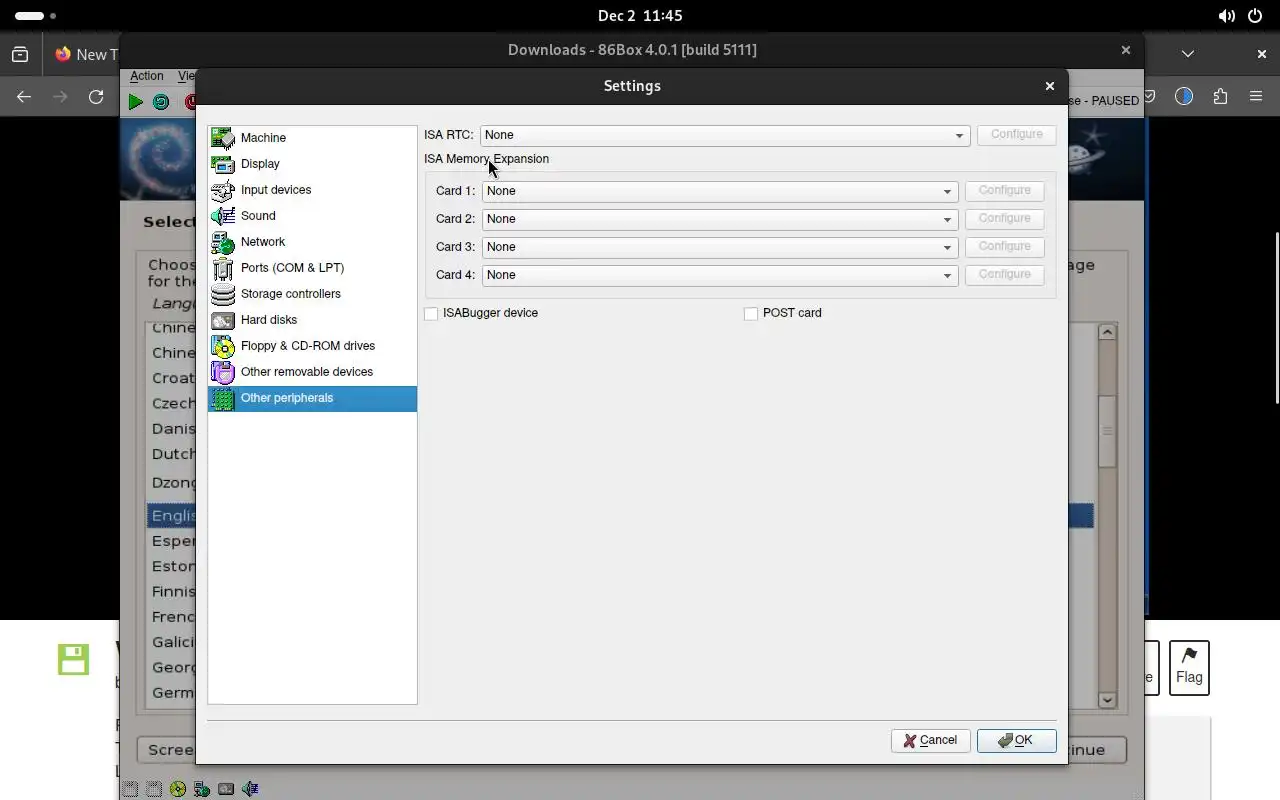Enable the POST card checkbox
Screen dimensions: 1280x800
click(x=751, y=314)
